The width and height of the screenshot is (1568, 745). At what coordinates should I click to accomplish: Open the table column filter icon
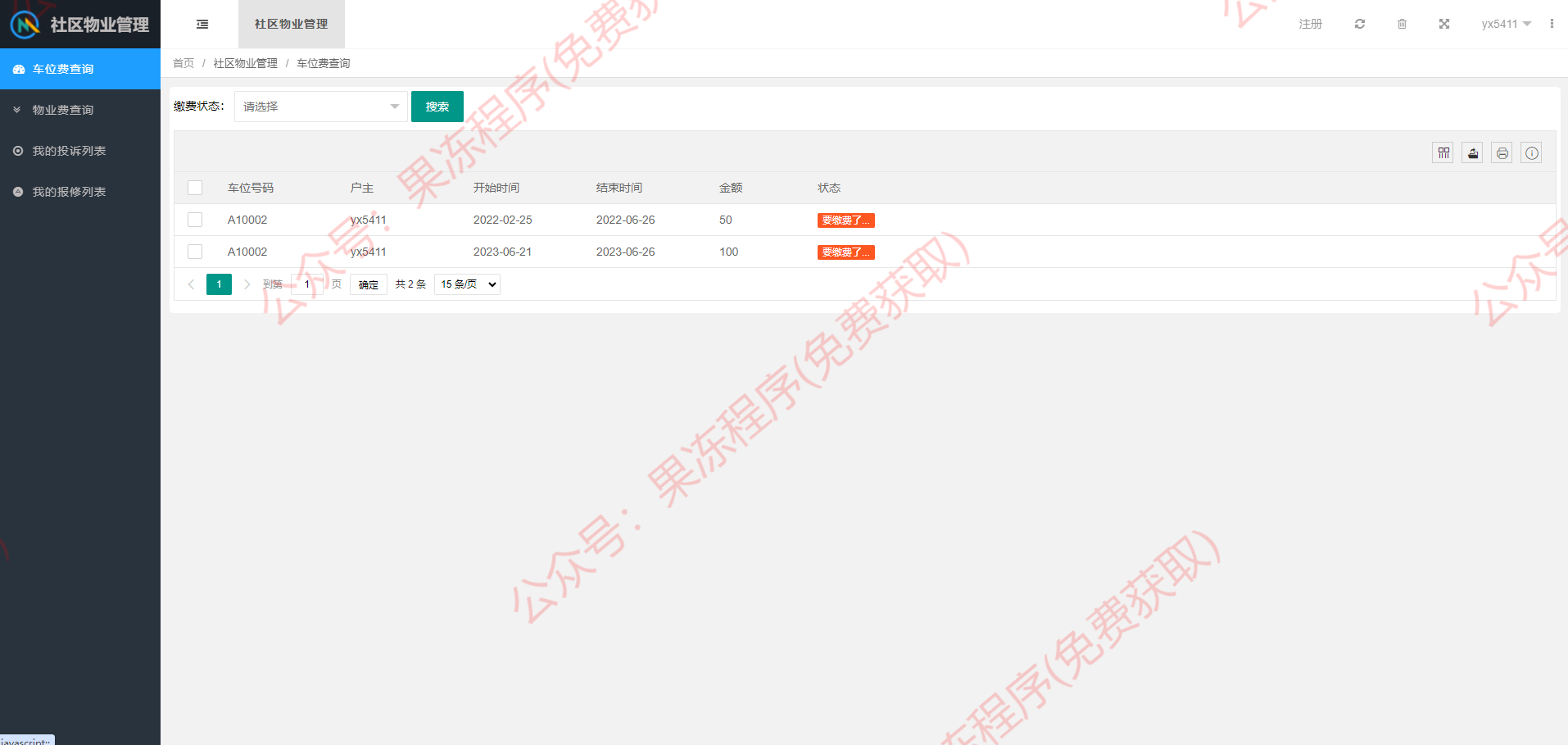click(x=1443, y=153)
